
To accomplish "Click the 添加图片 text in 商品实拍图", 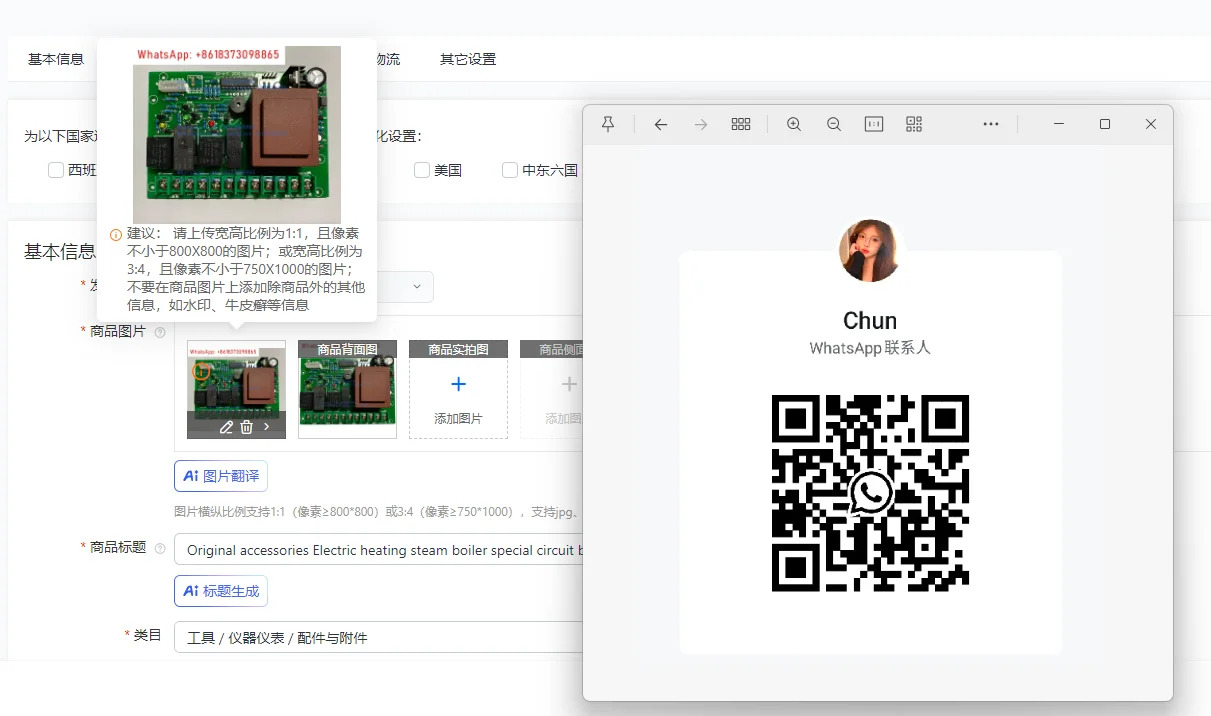I will pyautogui.click(x=458, y=419).
